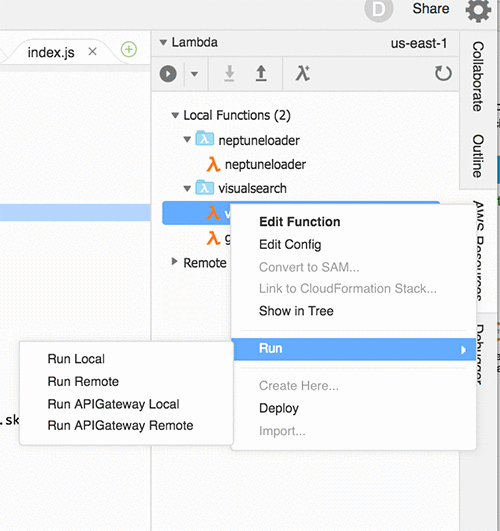Open the run options dropdown arrow

[194, 74]
